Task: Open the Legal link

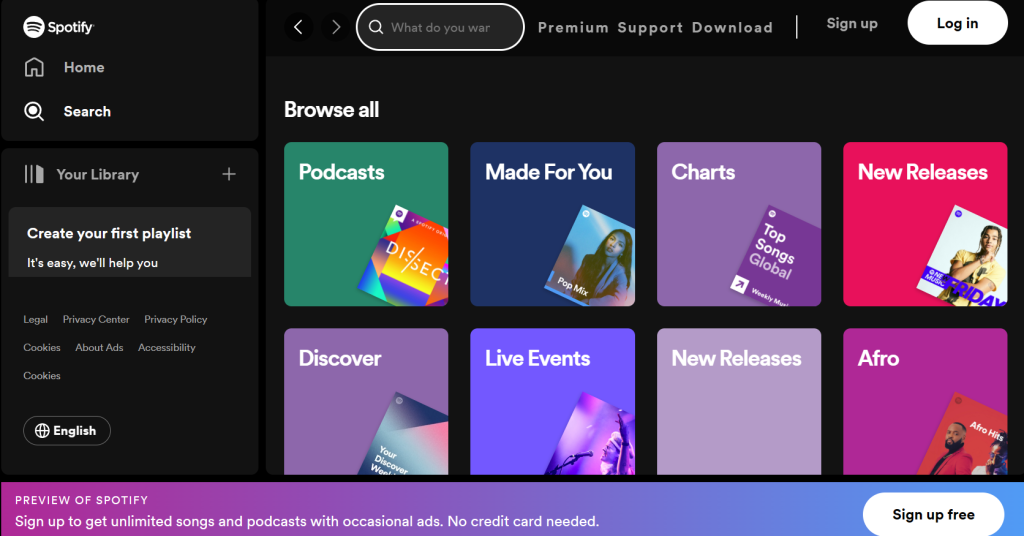Action: coord(35,319)
